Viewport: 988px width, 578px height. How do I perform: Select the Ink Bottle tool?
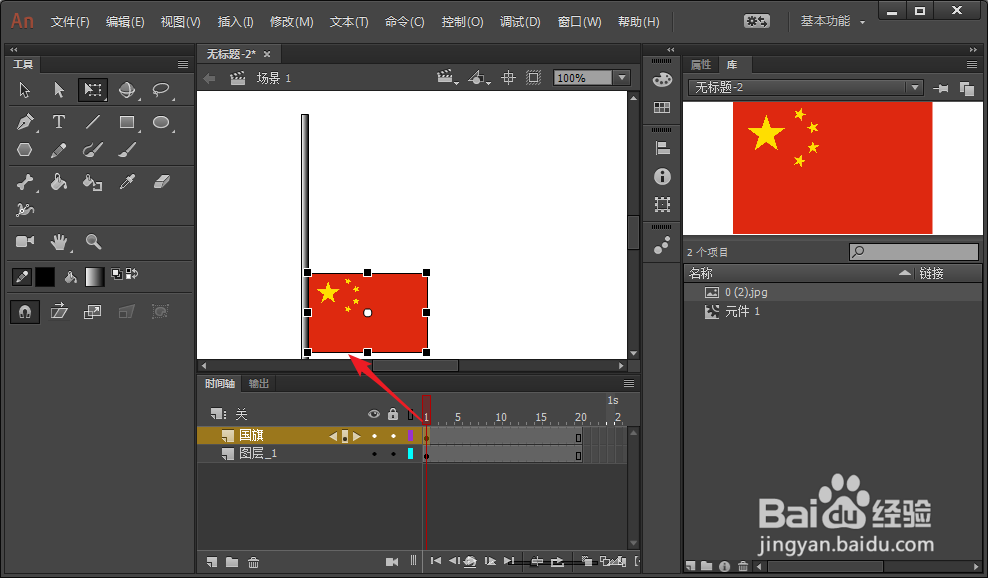93,182
